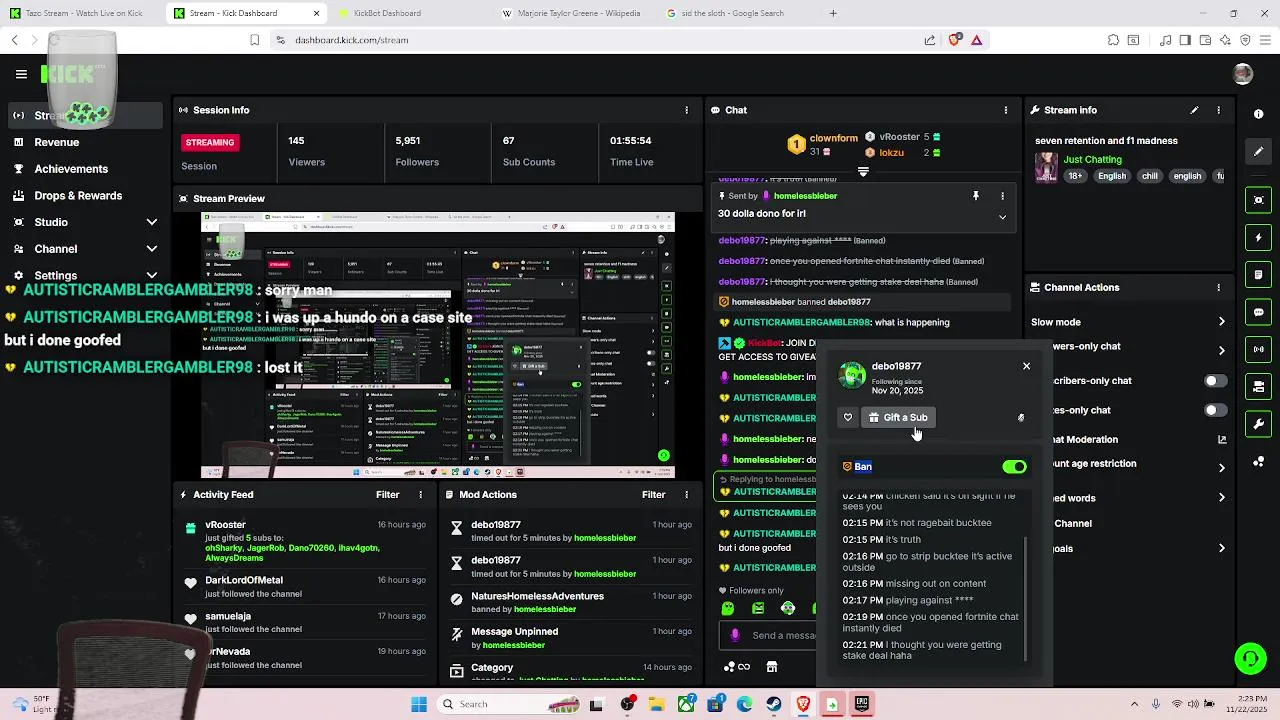Toggle broadcast signal icon in right sidebar

pyautogui.click(x=1259, y=349)
